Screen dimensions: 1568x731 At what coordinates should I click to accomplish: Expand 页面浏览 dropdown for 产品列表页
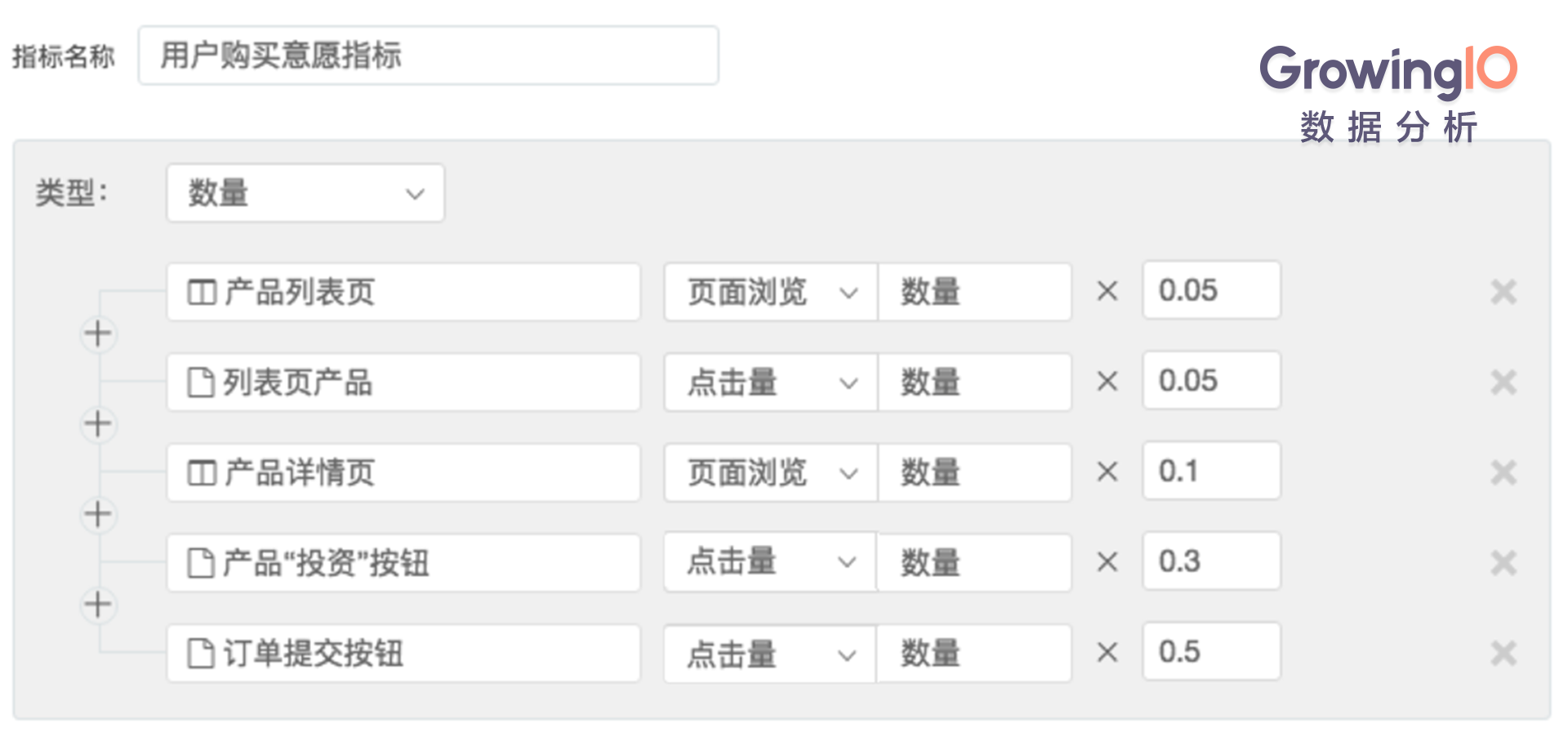(x=771, y=292)
